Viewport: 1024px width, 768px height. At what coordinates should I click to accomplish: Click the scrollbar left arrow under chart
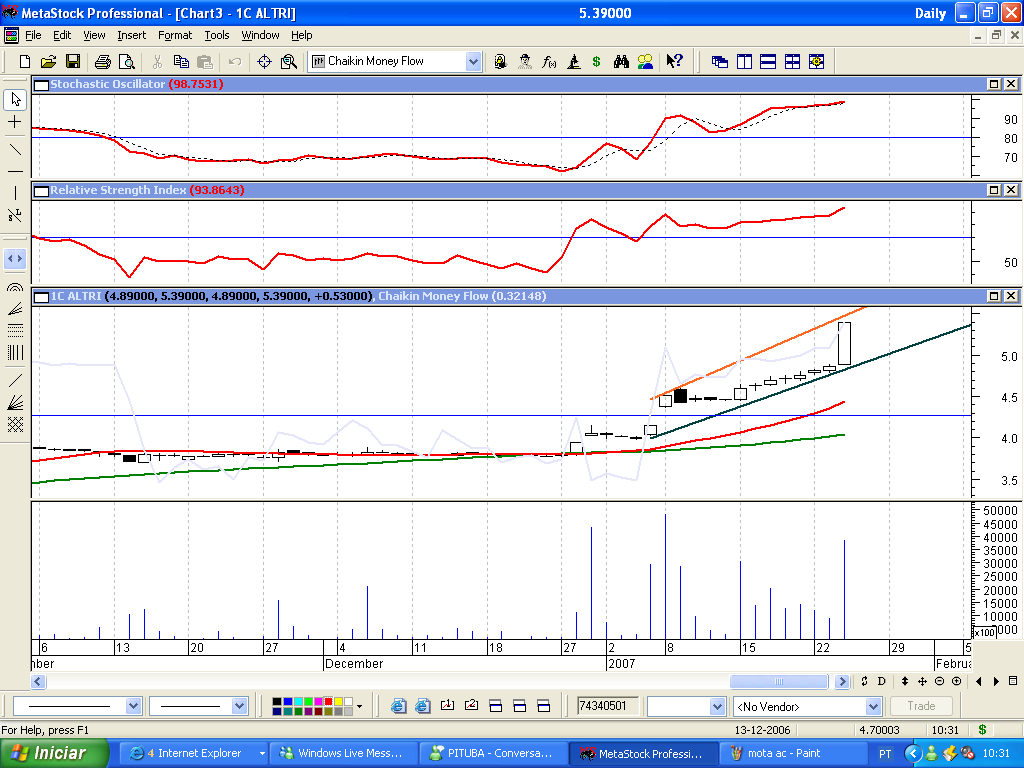[38, 681]
